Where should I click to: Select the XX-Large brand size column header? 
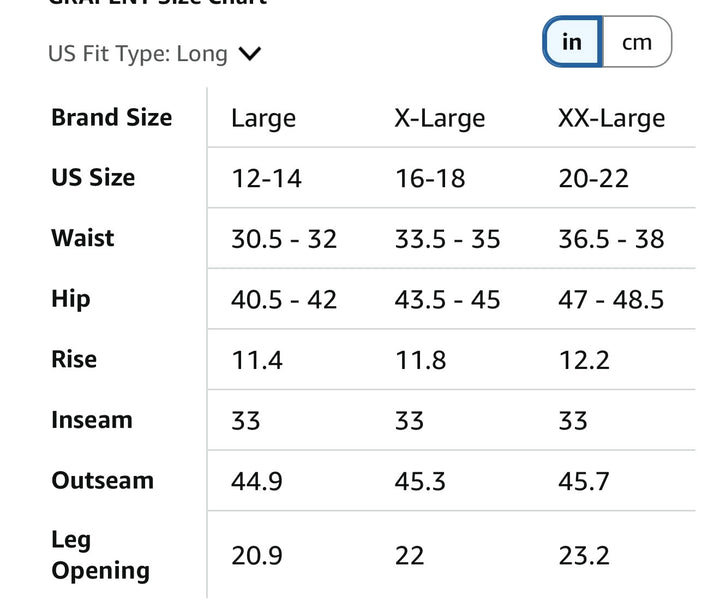612,118
